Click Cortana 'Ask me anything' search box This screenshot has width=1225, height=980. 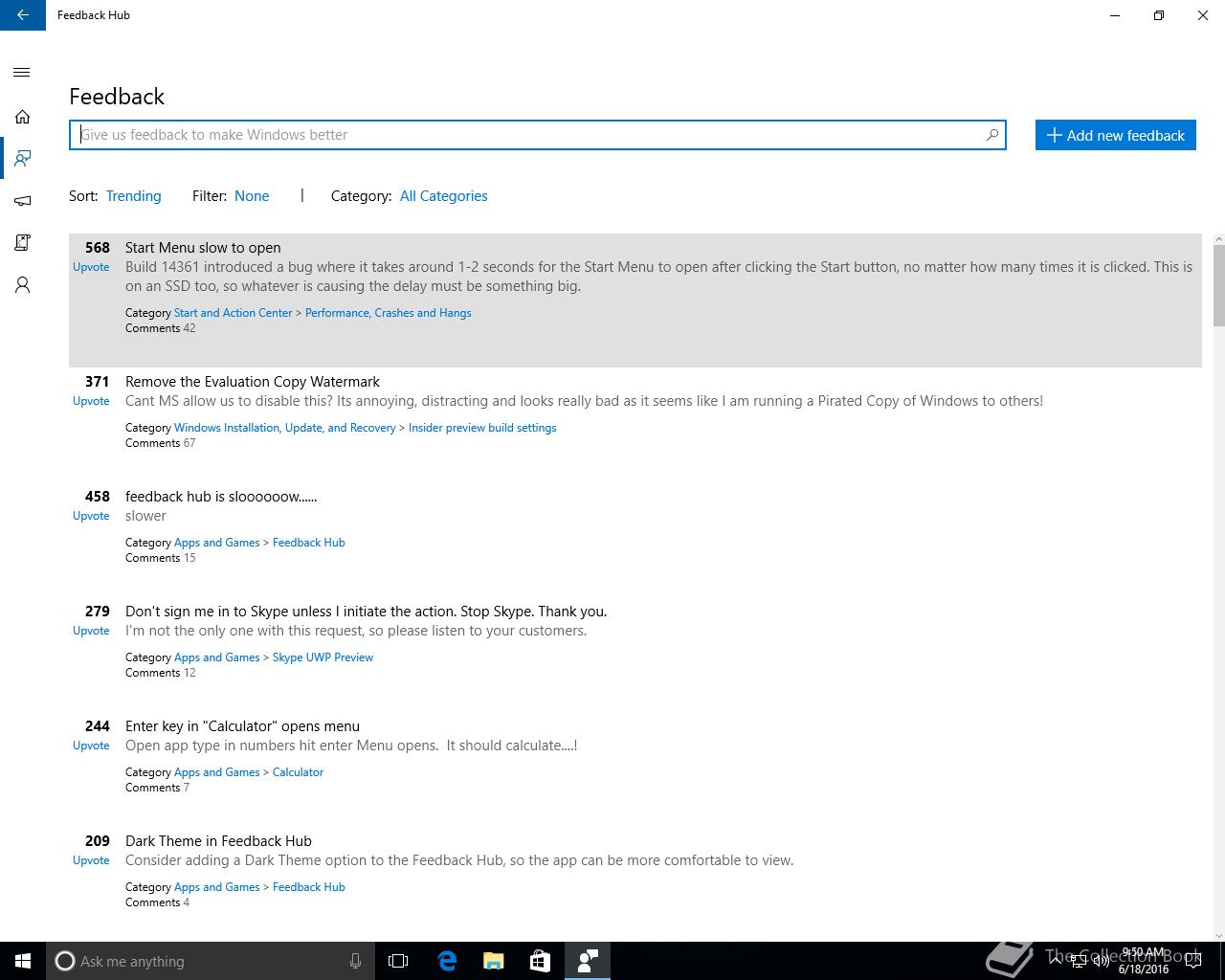[x=209, y=961]
